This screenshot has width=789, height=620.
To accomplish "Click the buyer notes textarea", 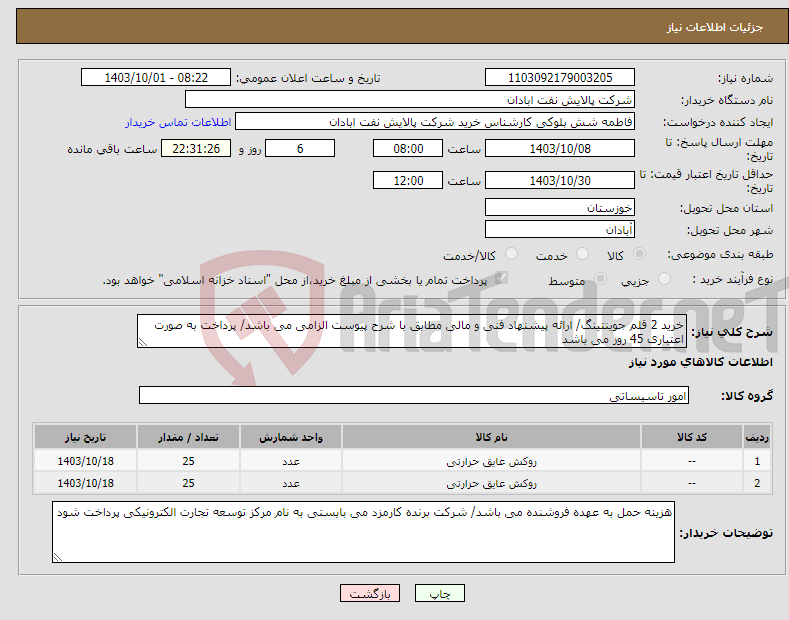I will (363, 532).
